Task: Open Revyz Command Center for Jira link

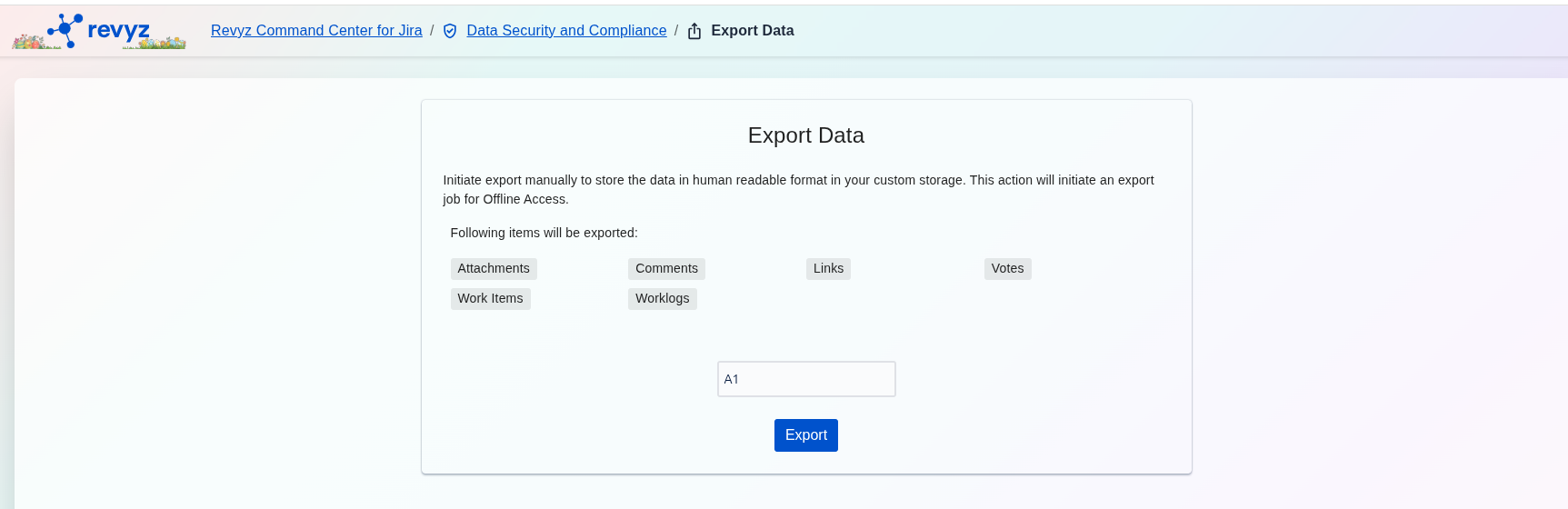Action: (x=316, y=31)
